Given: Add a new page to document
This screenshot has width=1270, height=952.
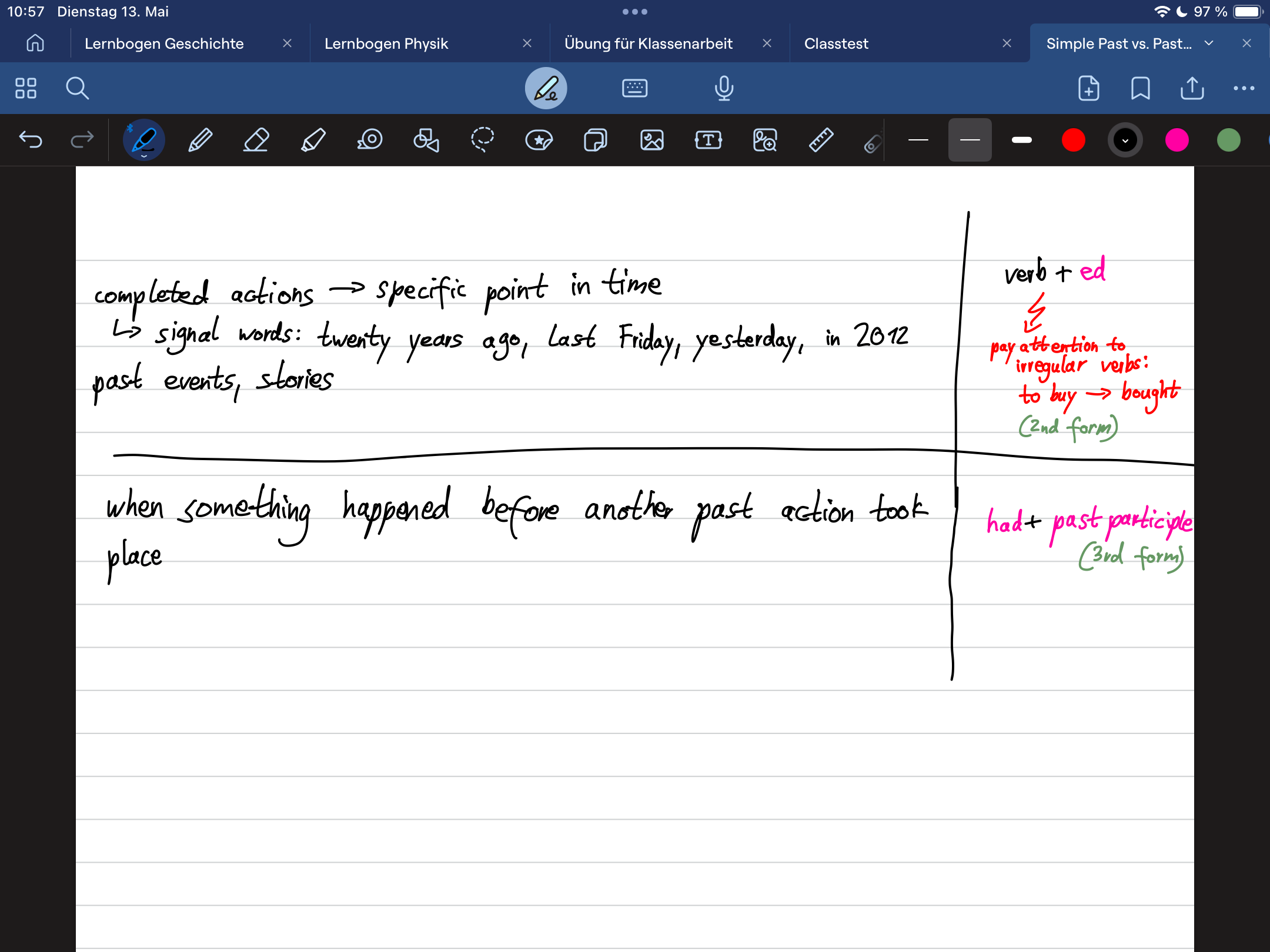Looking at the screenshot, I should pyautogui.click(x=1088, y=89).
